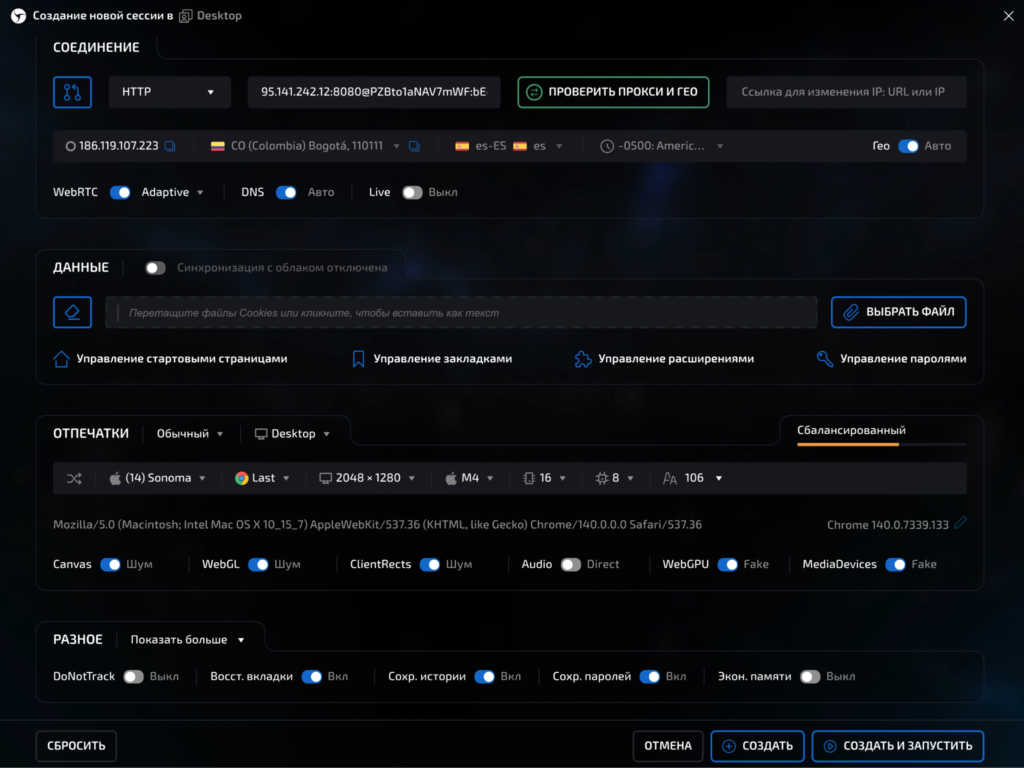Click the eraser icon to clear cookies
Viewport: 1024px width, 768px height.
click(72, 312)
